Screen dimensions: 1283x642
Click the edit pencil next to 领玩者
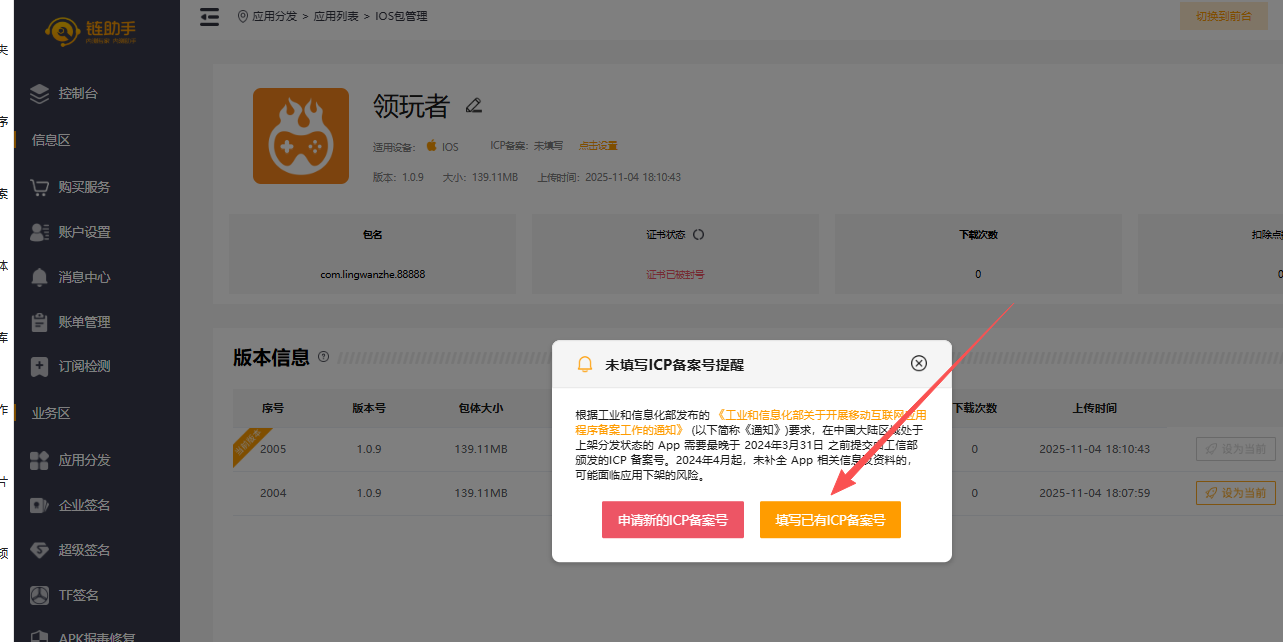click(474, 105)
